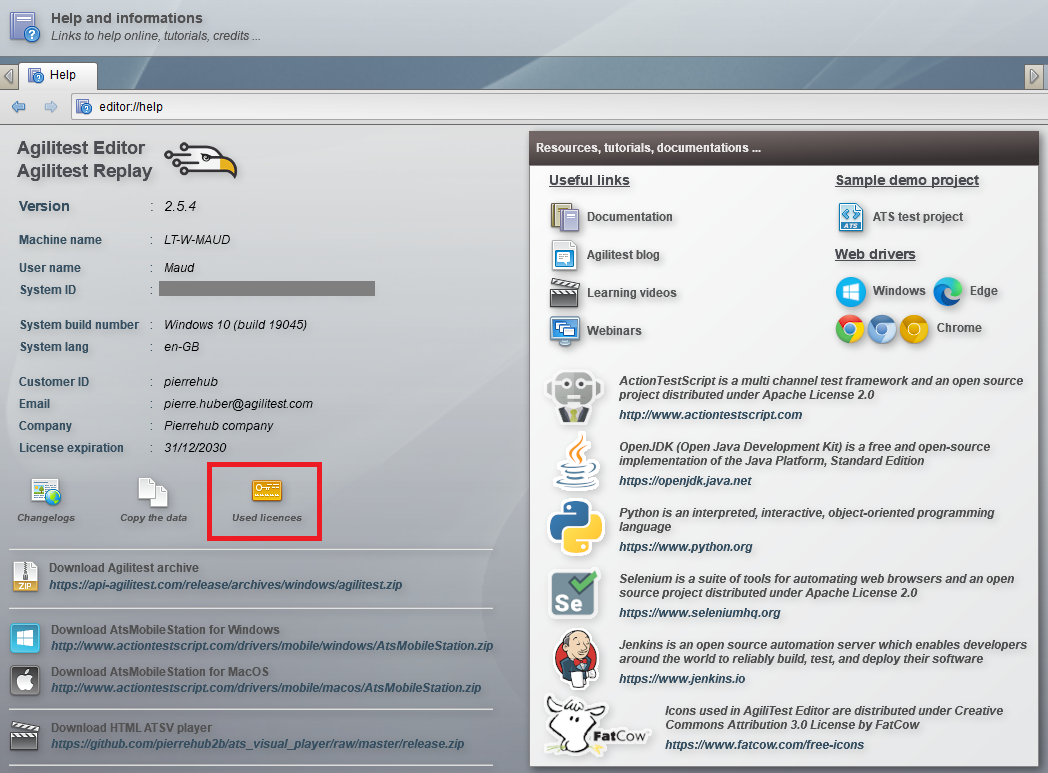Click the left tab bar scroll arrow
This screenshot has width=1048, height=773.
click(9, 76)
